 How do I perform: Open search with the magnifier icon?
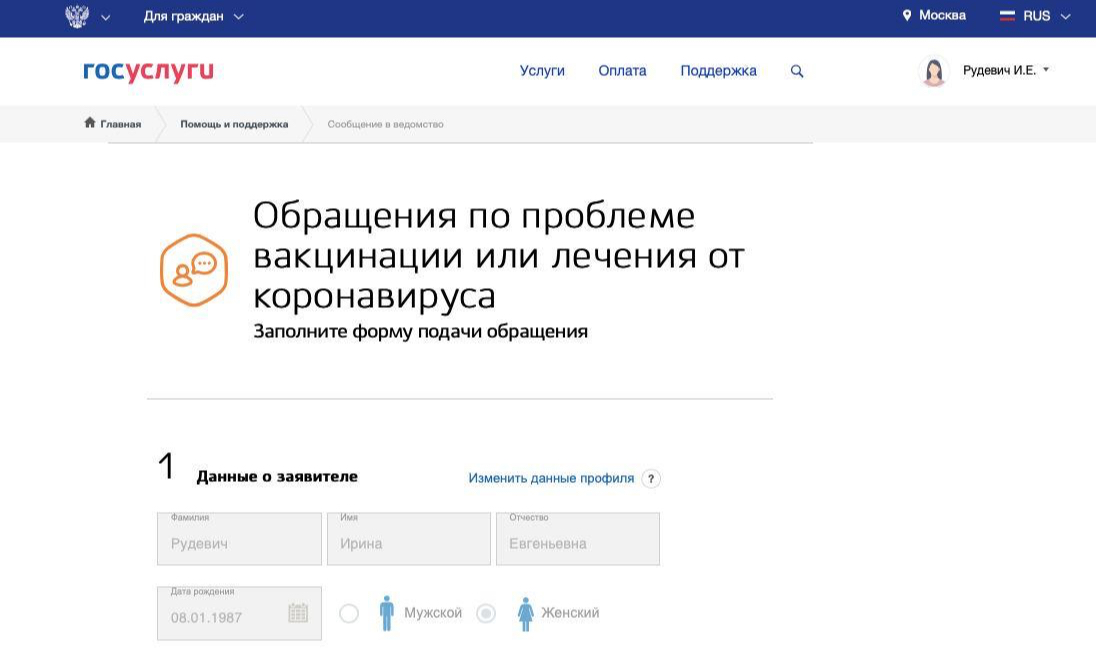[x=797, y=71]
